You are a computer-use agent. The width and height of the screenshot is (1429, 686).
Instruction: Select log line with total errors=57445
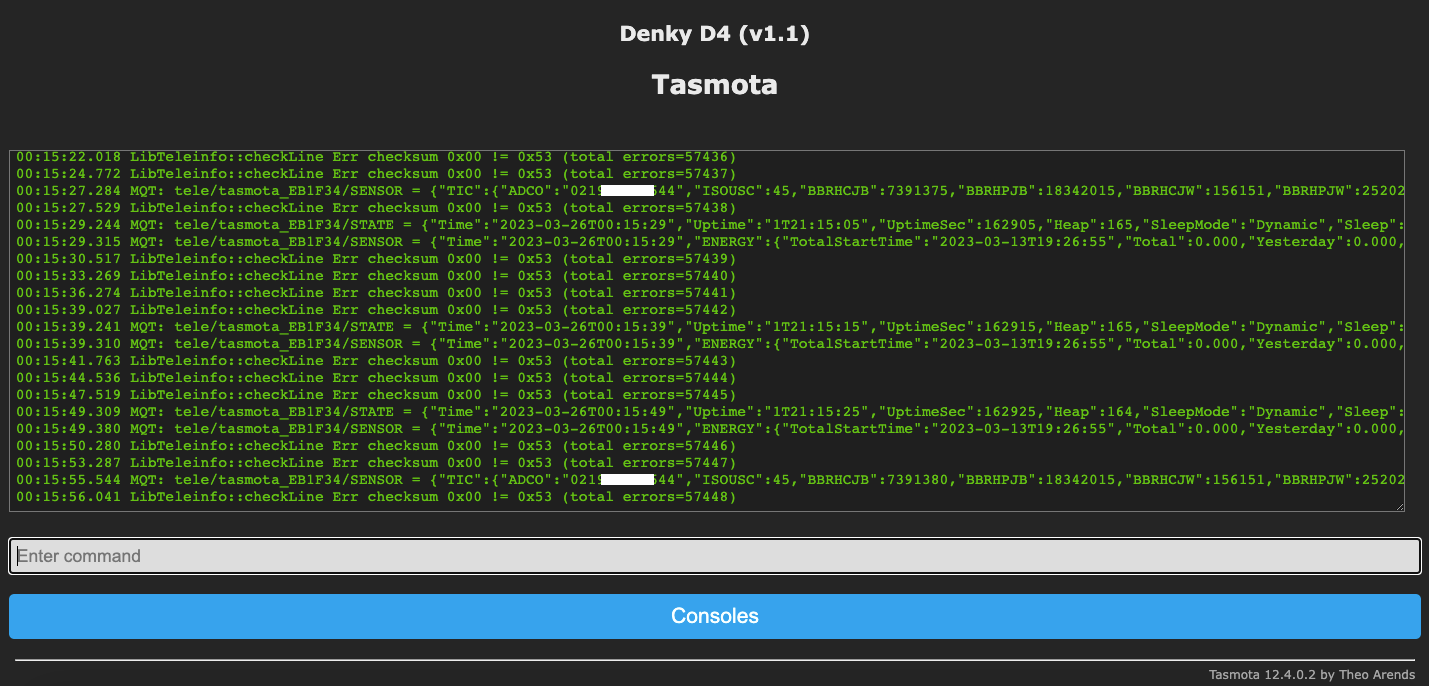[376, 395]
